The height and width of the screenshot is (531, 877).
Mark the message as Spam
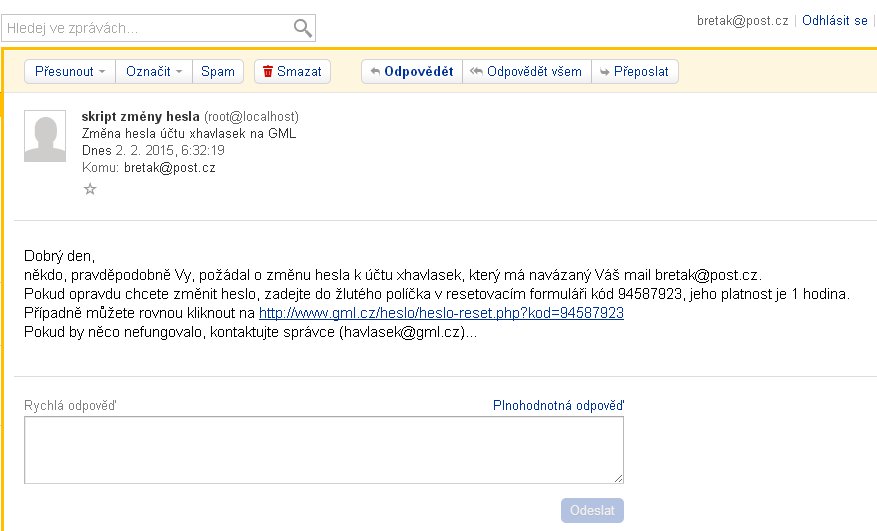point(218,71)
